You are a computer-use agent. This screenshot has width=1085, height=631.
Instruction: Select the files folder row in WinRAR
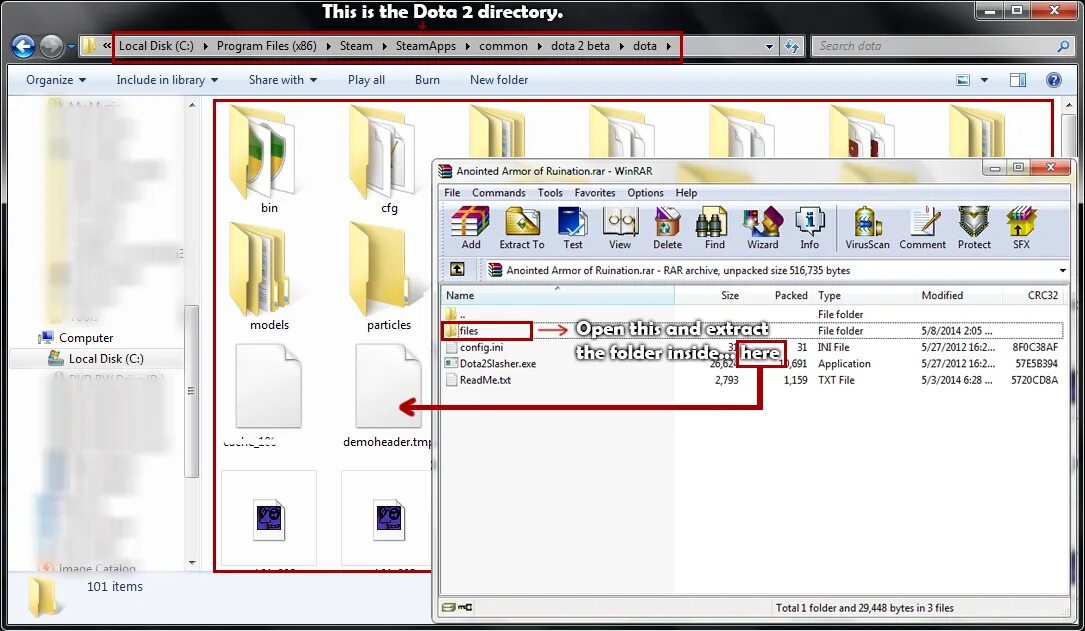click(x=752, y=331)
